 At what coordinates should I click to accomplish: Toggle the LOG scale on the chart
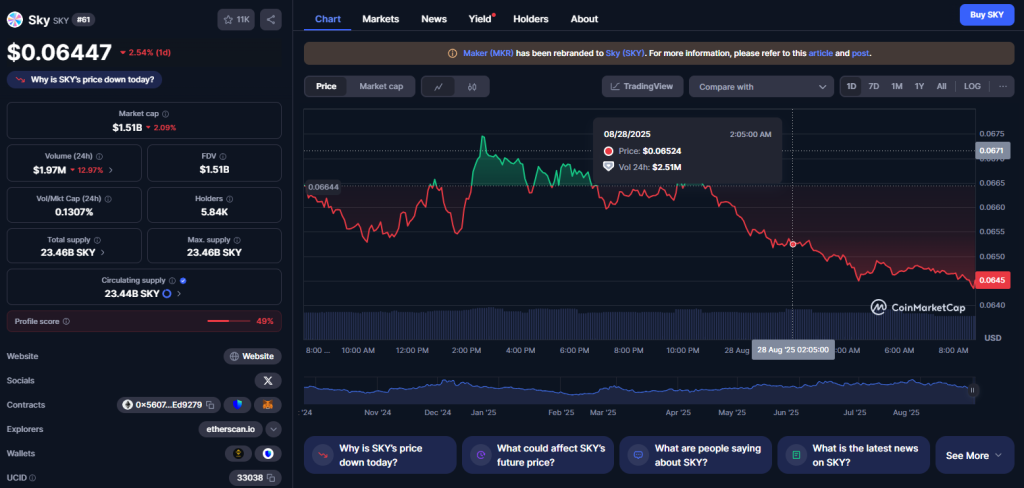pos(972,87)
